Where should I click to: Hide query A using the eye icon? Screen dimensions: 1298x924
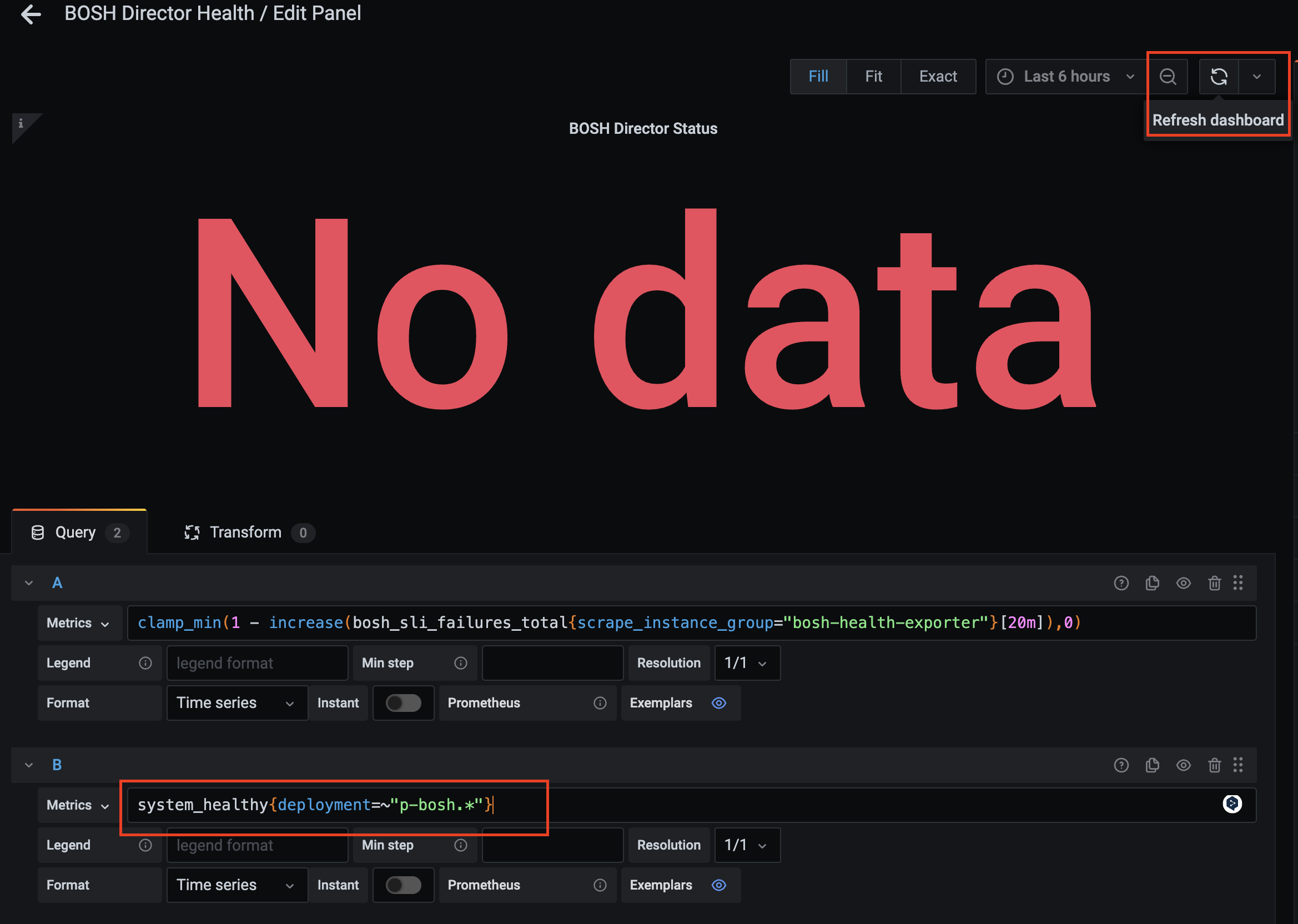[1183, 583]
